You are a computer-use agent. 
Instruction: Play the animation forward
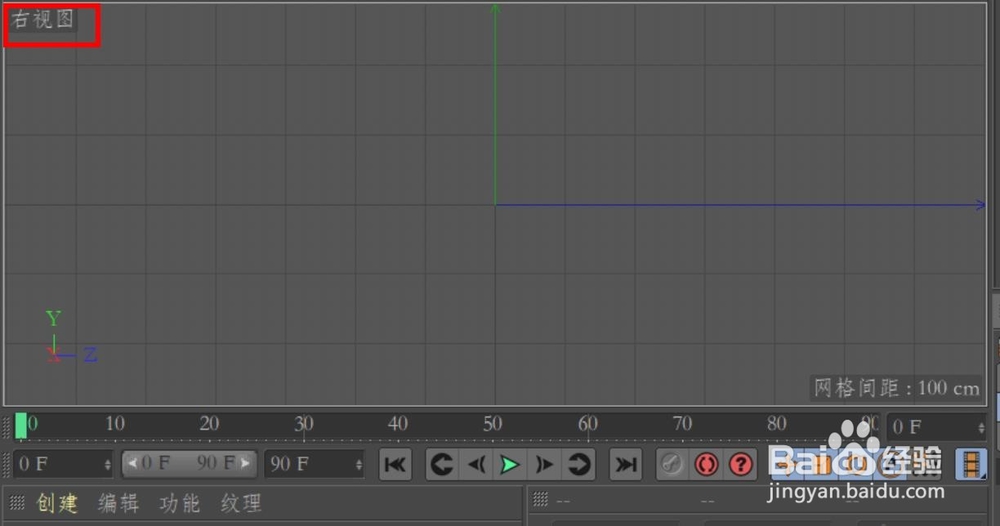coord(510,464)
